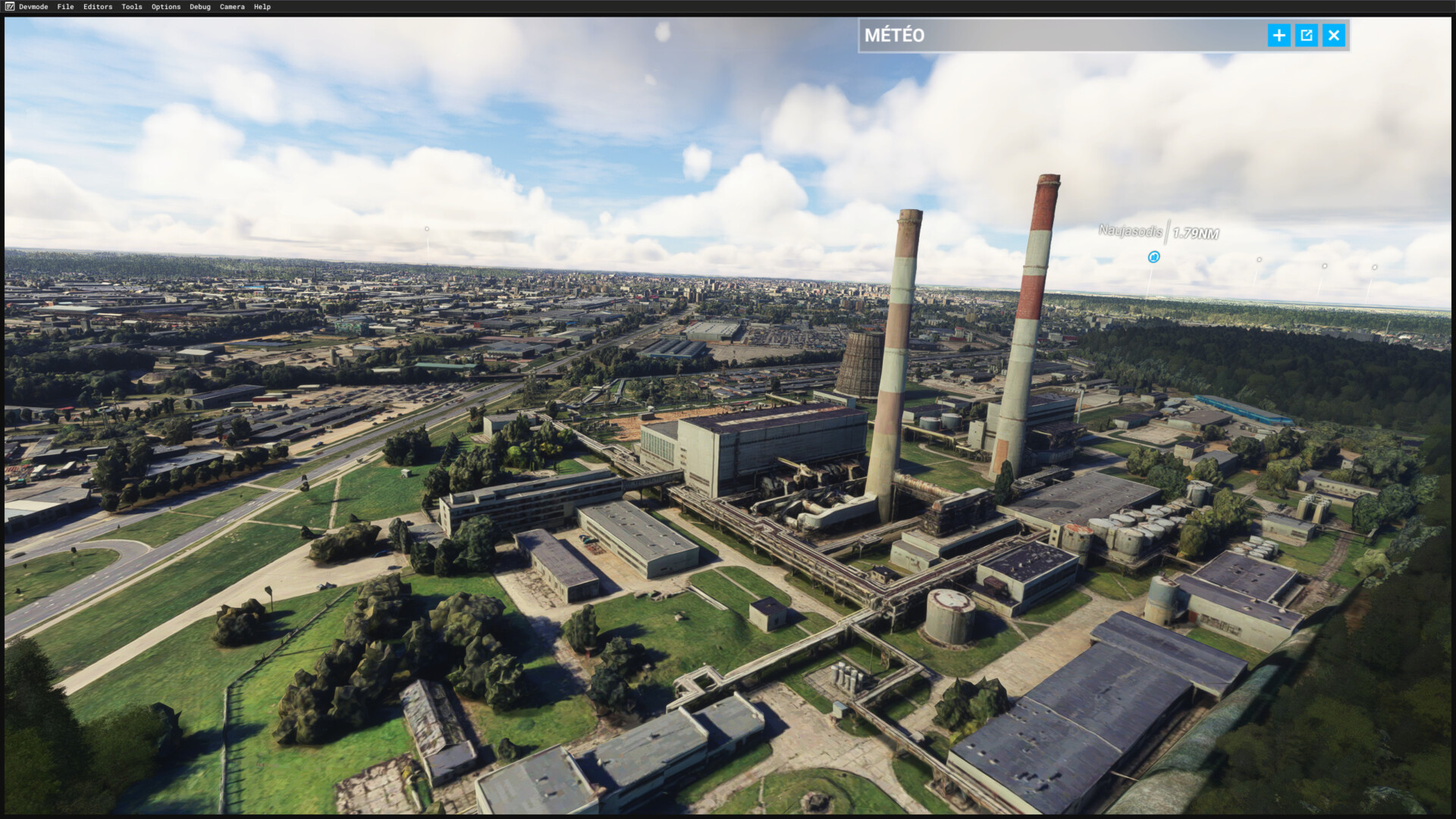Pop out the MÉTÉO panel to window

[1306, 36]
